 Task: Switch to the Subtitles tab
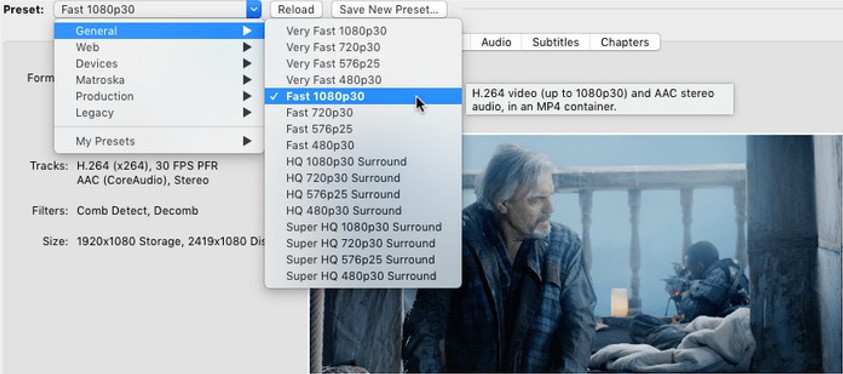pos(555,42)
